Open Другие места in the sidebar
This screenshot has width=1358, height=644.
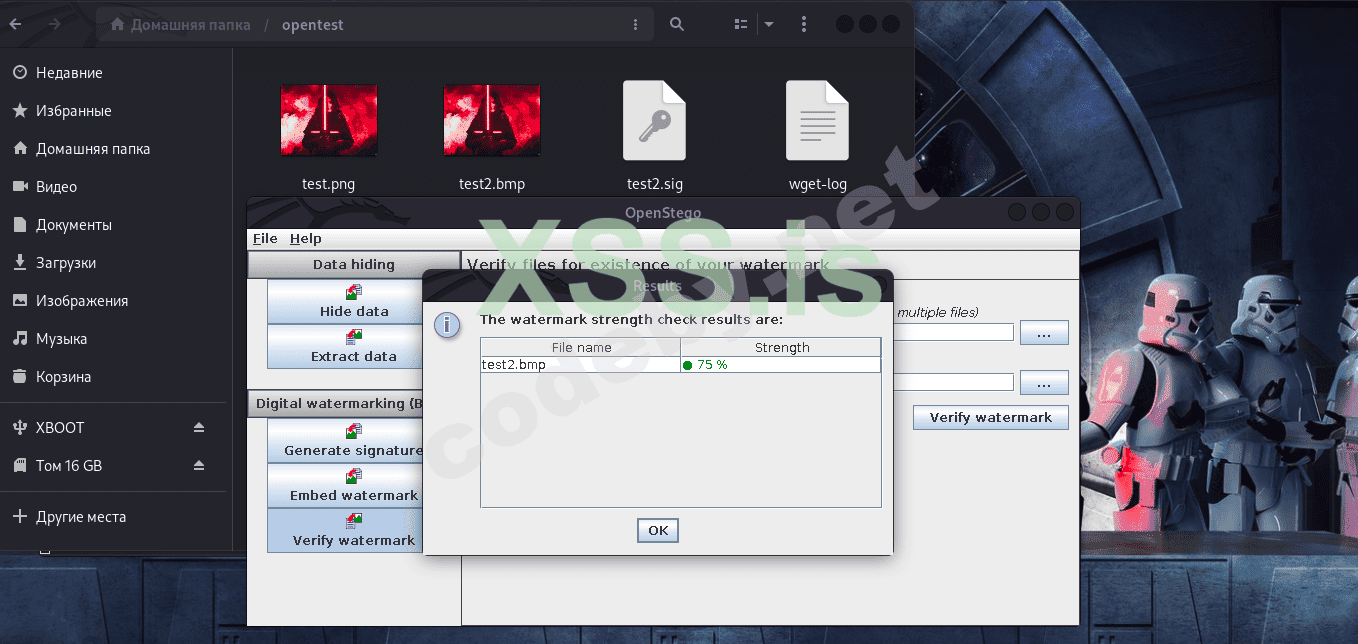[116, 517]
